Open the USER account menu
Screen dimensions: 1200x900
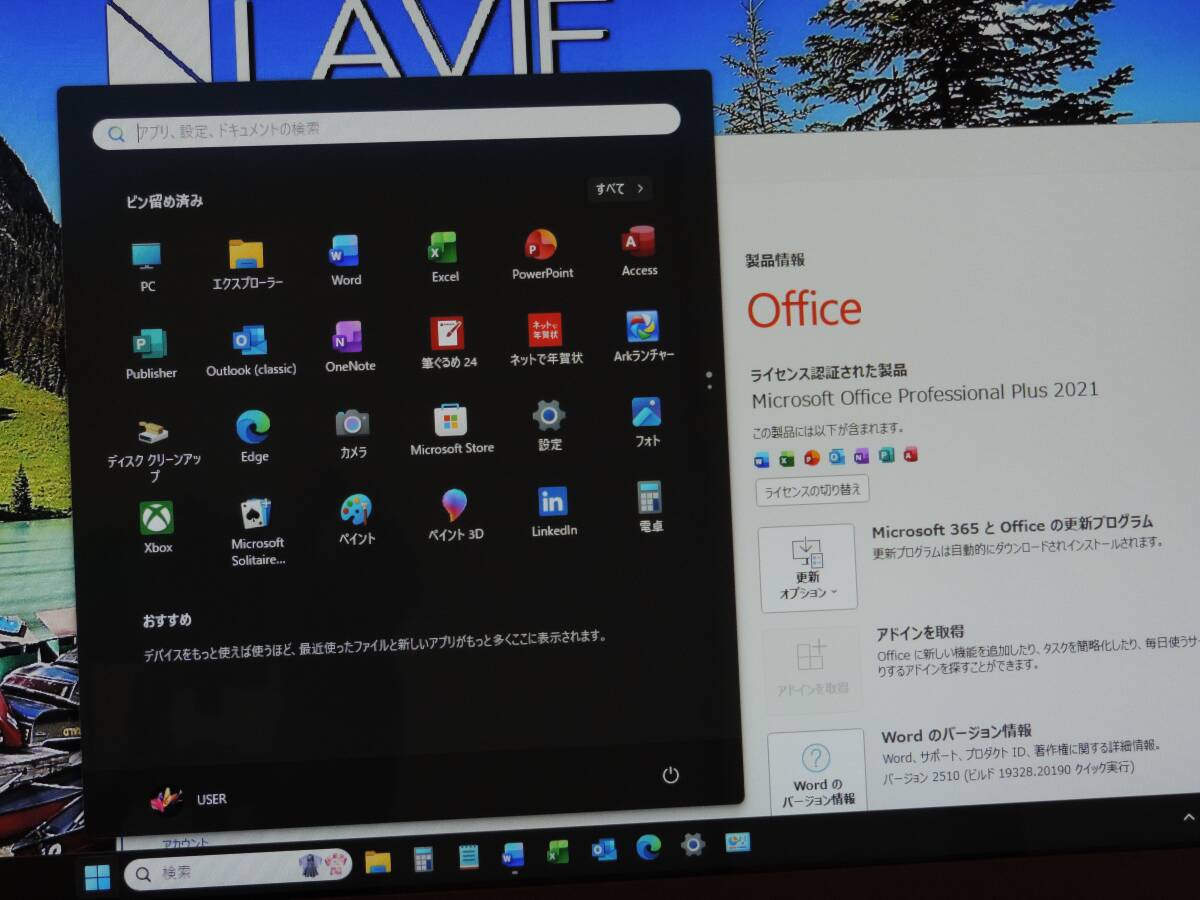[188, 799]
